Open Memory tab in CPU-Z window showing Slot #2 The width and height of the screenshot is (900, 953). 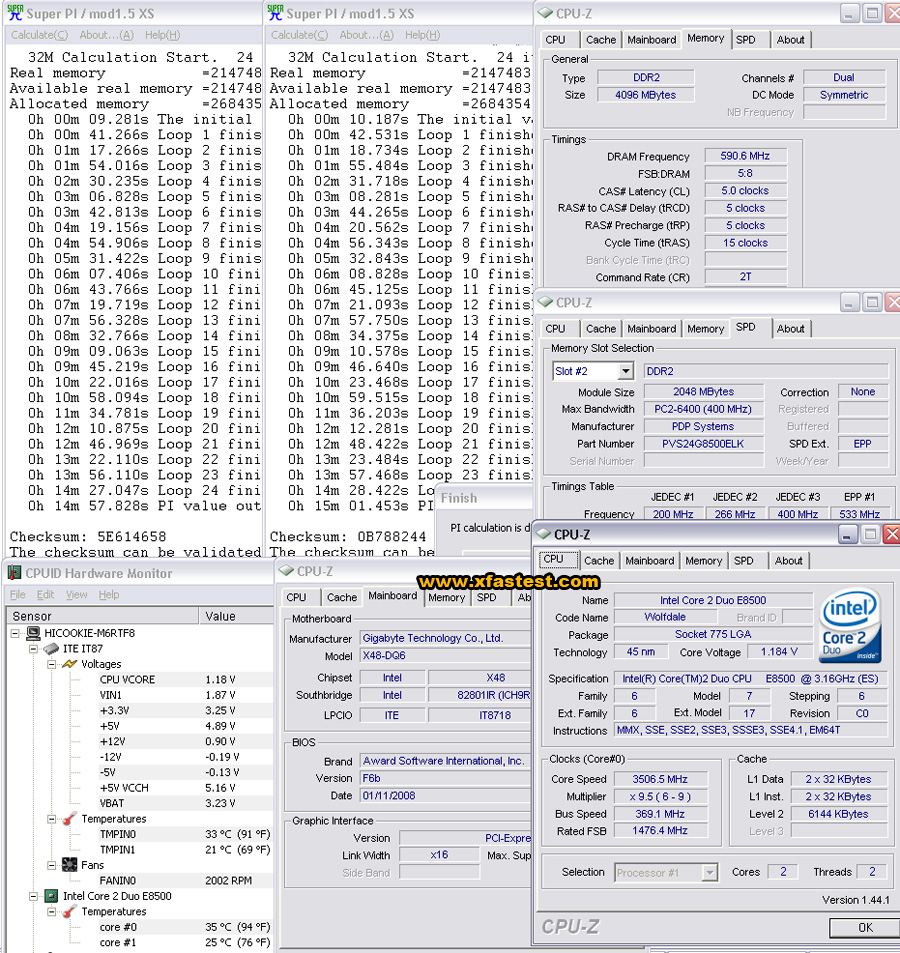click(705, 329)
